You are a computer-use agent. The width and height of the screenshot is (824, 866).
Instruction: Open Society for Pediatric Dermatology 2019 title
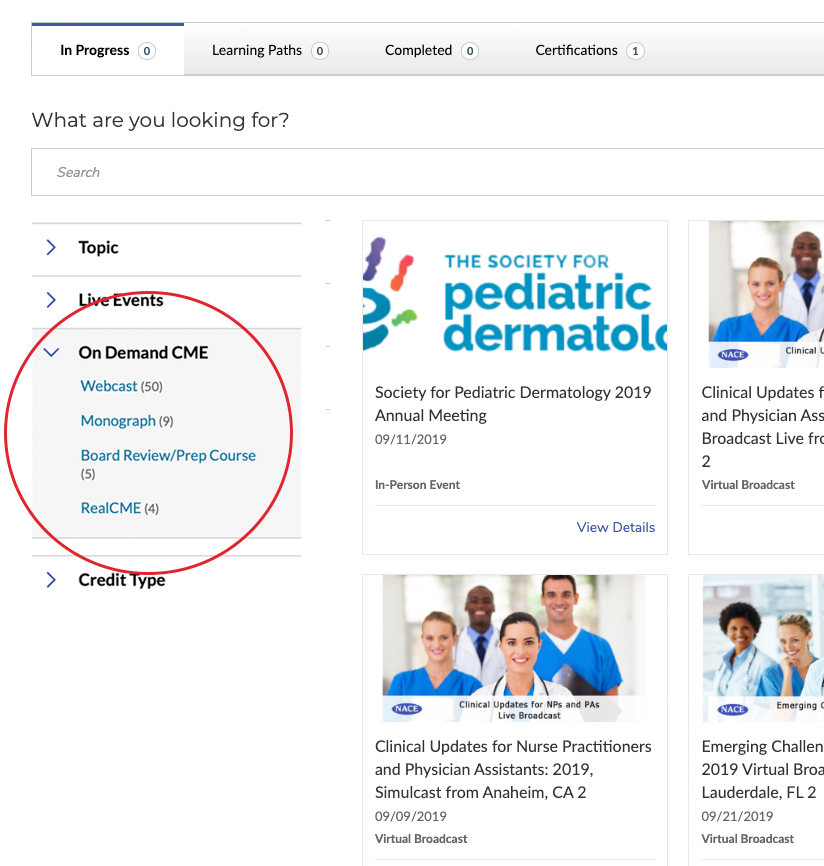pyautogui.click(x=513, y=404)
